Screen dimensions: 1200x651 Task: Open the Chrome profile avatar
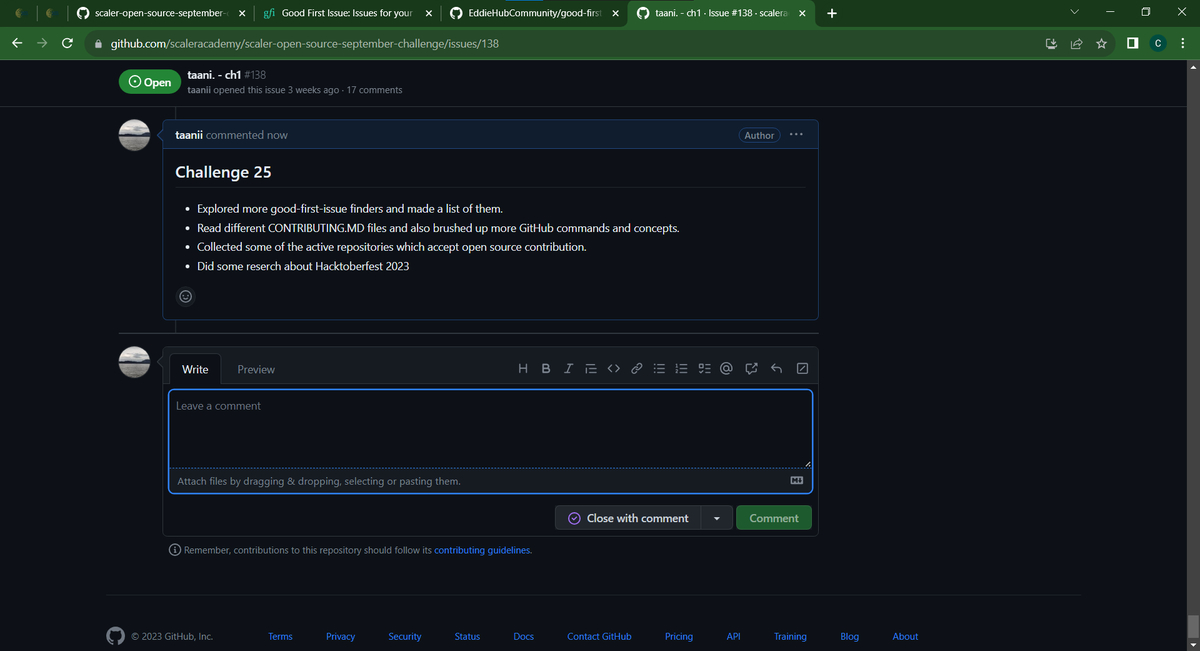point(1157,44)
